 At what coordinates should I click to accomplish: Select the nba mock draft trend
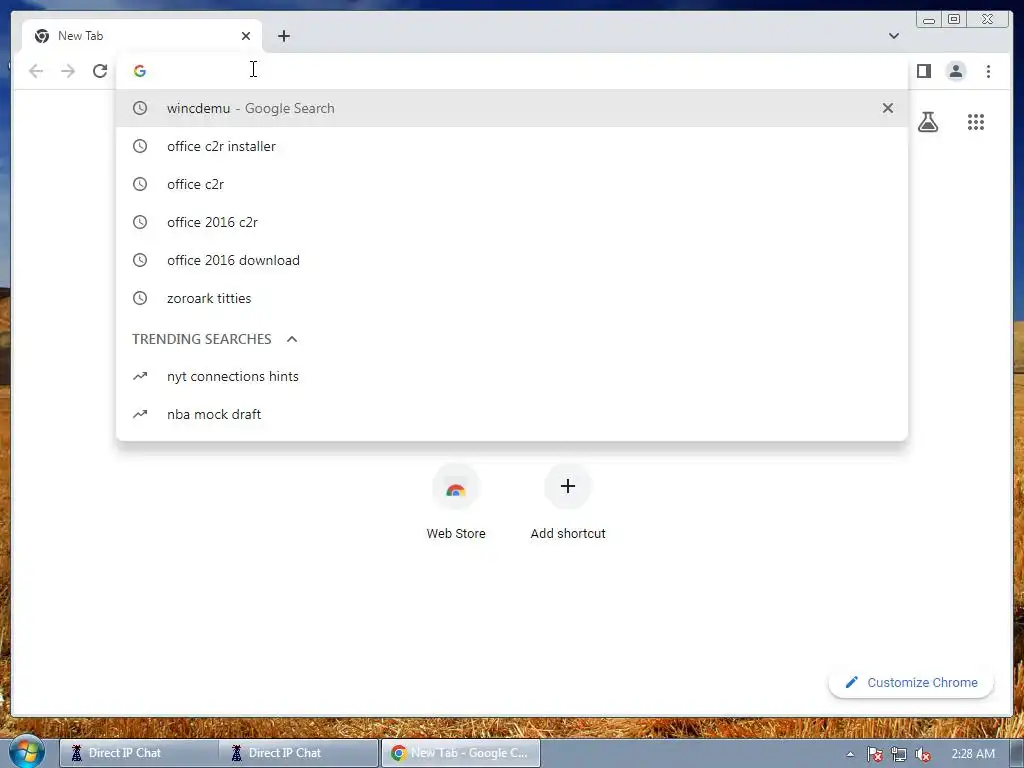tap(512, 414)
